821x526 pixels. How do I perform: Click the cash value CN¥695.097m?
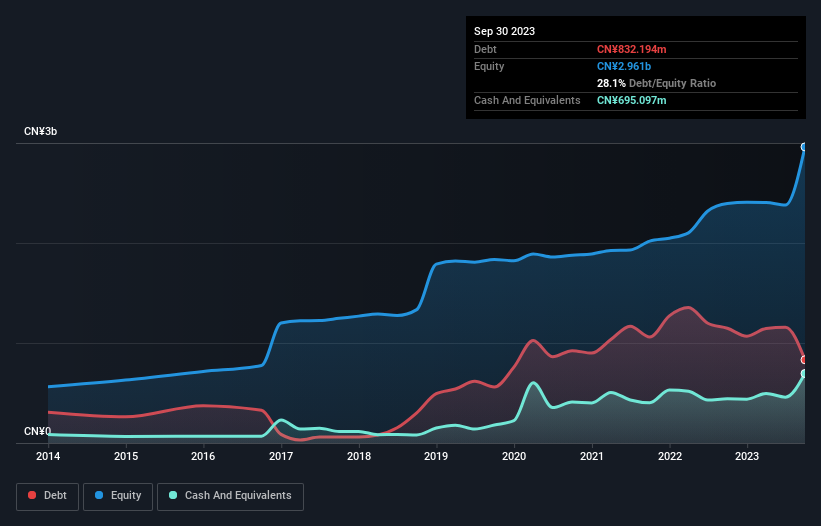(x=631, y=100)
